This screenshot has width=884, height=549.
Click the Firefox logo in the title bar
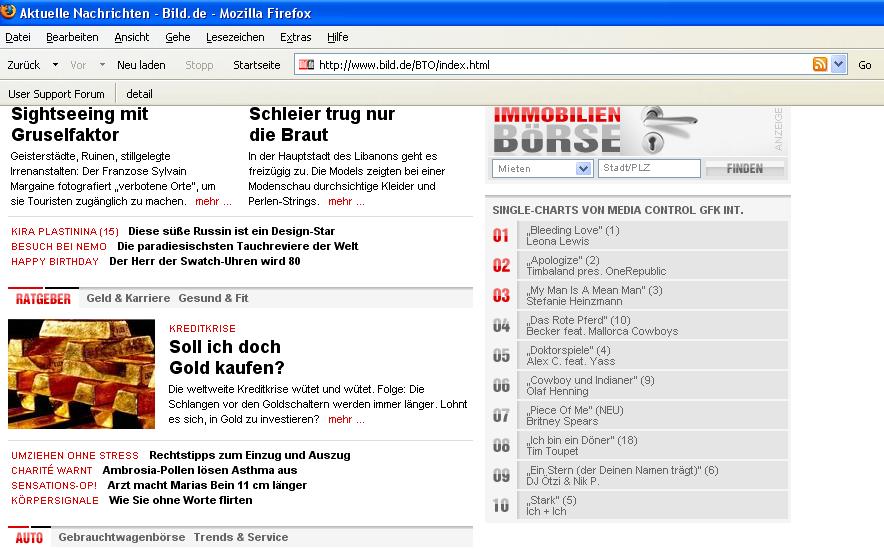[8, 11]
